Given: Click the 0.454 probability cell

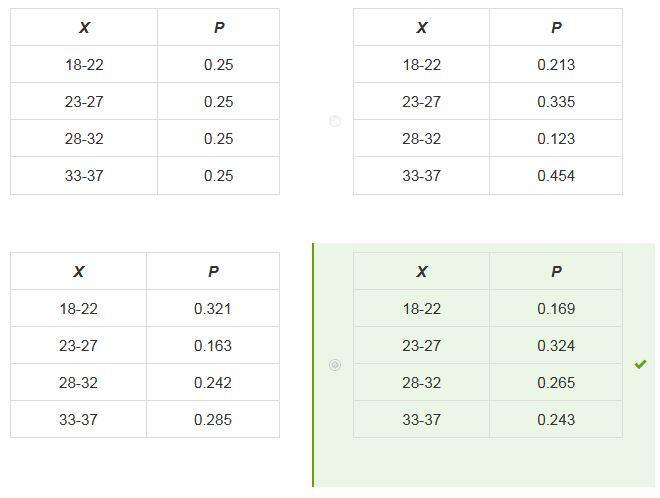Looking at the screenshot, I should pos(555,176).
